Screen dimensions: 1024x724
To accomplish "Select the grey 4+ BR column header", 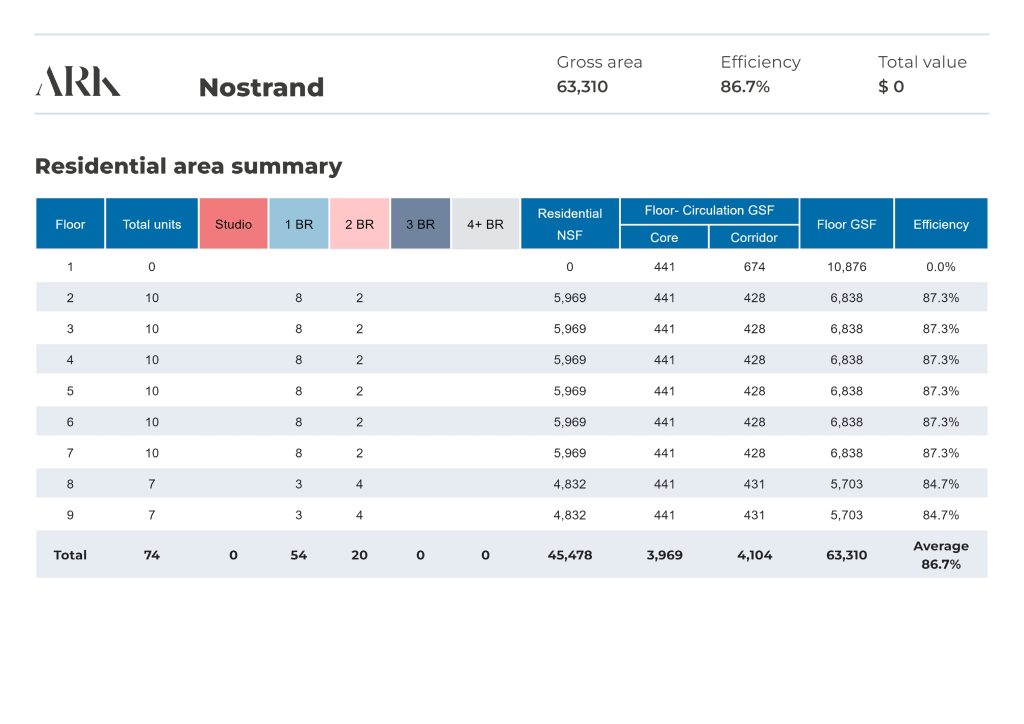I will coord(485,224).
